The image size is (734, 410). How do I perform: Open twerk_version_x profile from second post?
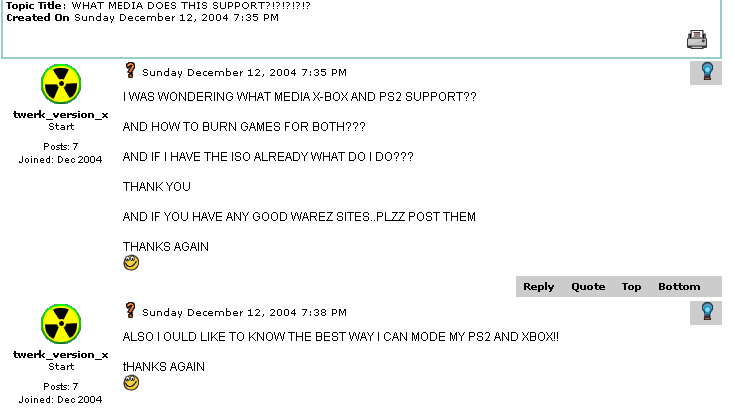coord(61,354)
